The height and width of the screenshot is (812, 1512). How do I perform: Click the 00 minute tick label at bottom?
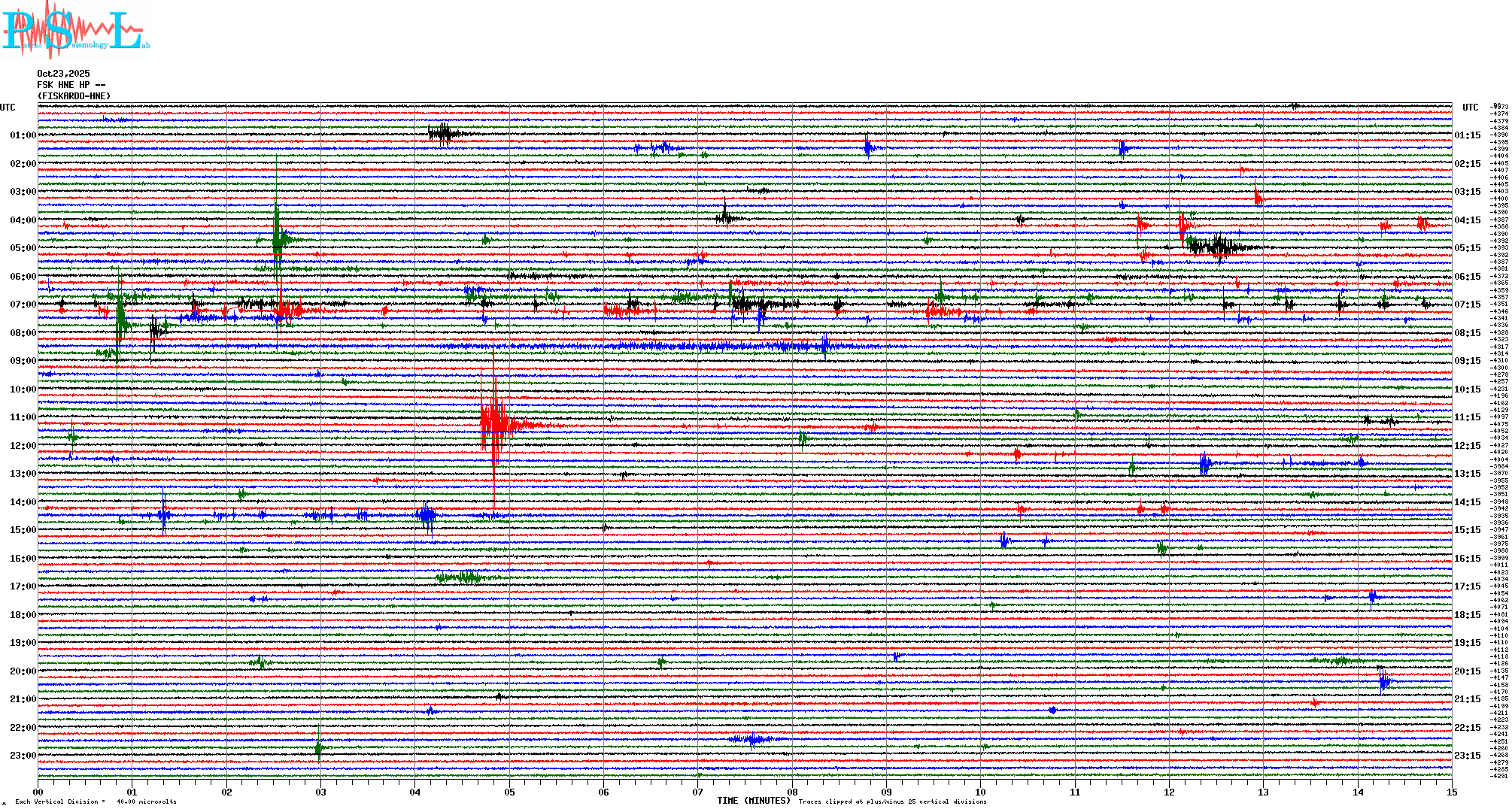[x=38, y=792]
